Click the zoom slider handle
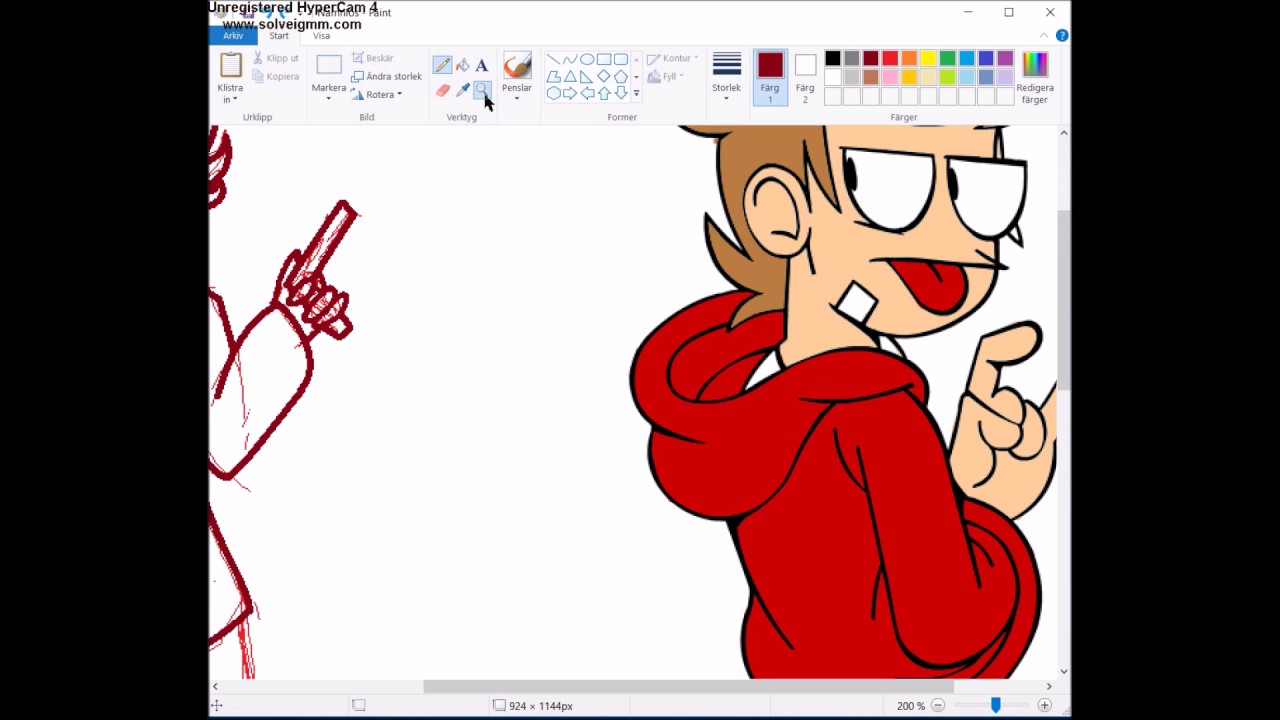The image size is (1280, 720). point(995,705)
